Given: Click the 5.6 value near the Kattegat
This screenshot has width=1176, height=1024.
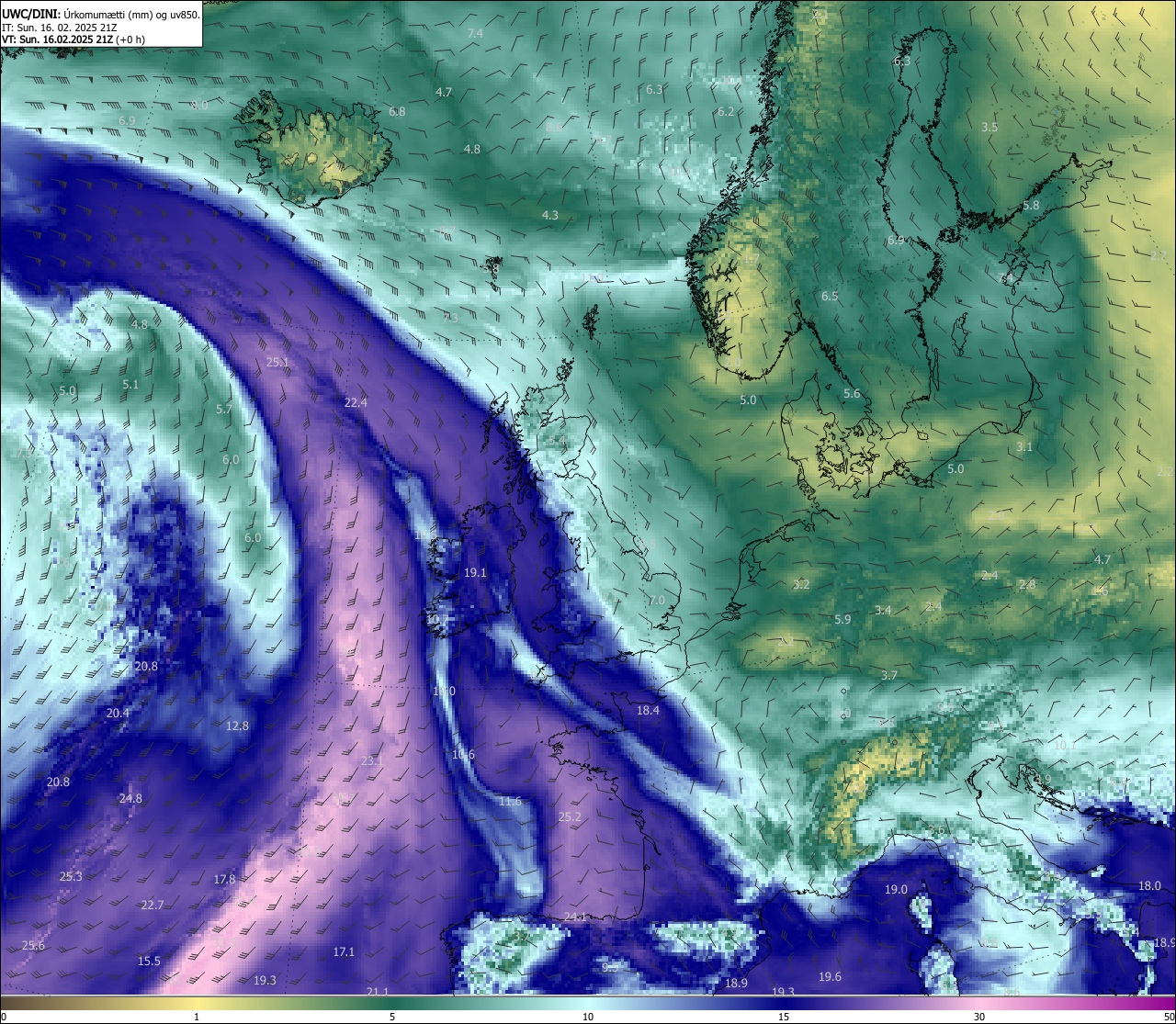Looking at the screenshot, I should point(852,394).
